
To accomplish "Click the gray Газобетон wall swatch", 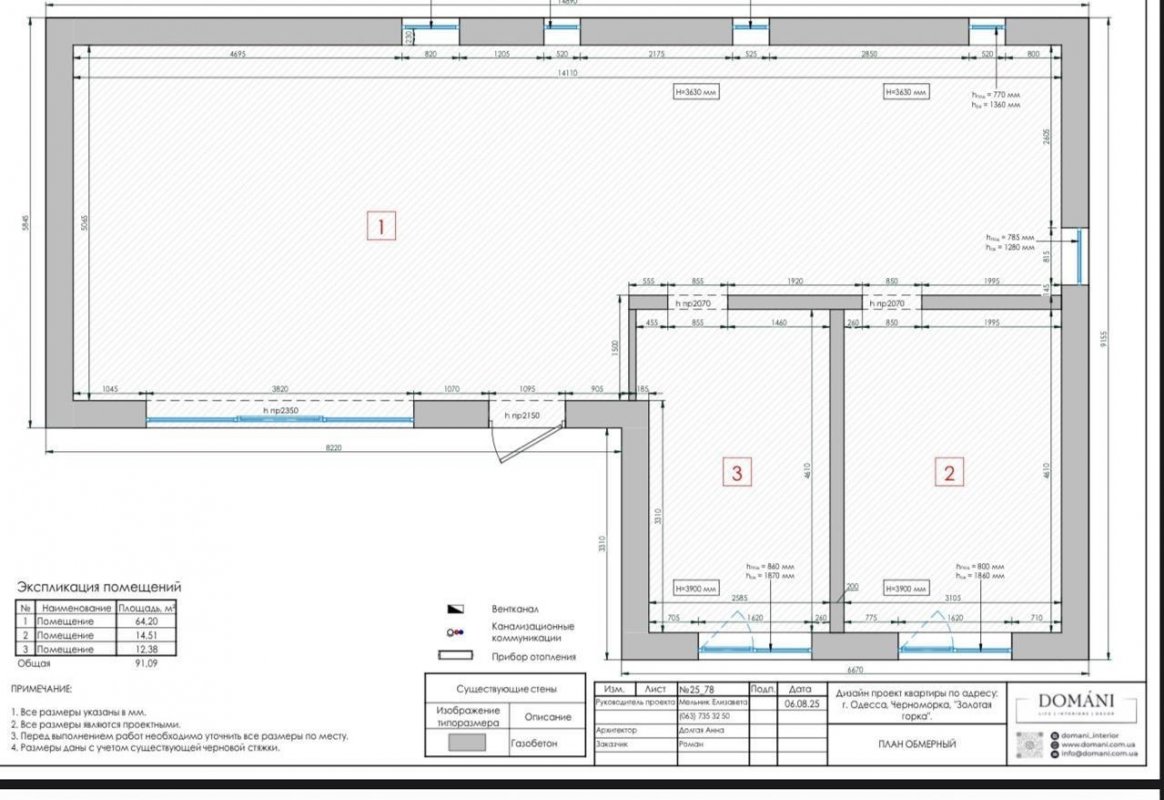I will pyautogui.click(x=466, y=743).
